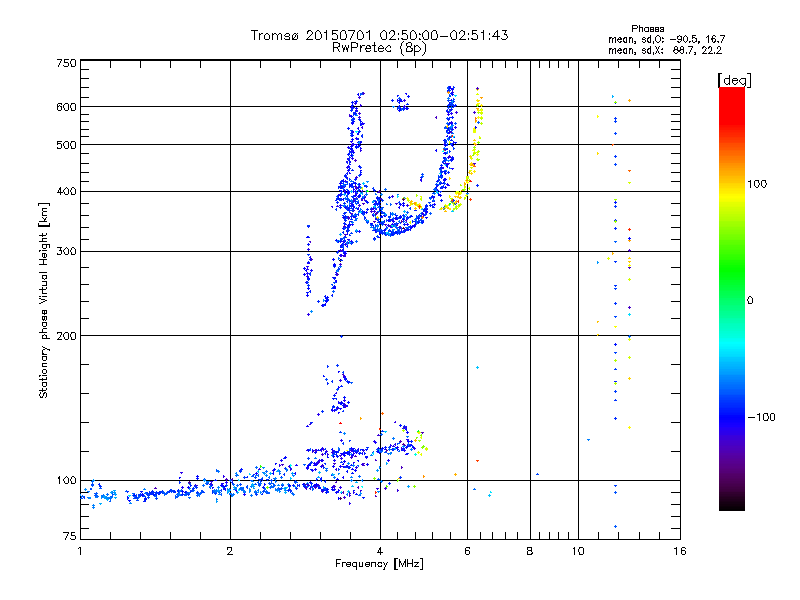Click the x-axis tick label '4'
Screen dimensions: 800x600
point(380,551)
